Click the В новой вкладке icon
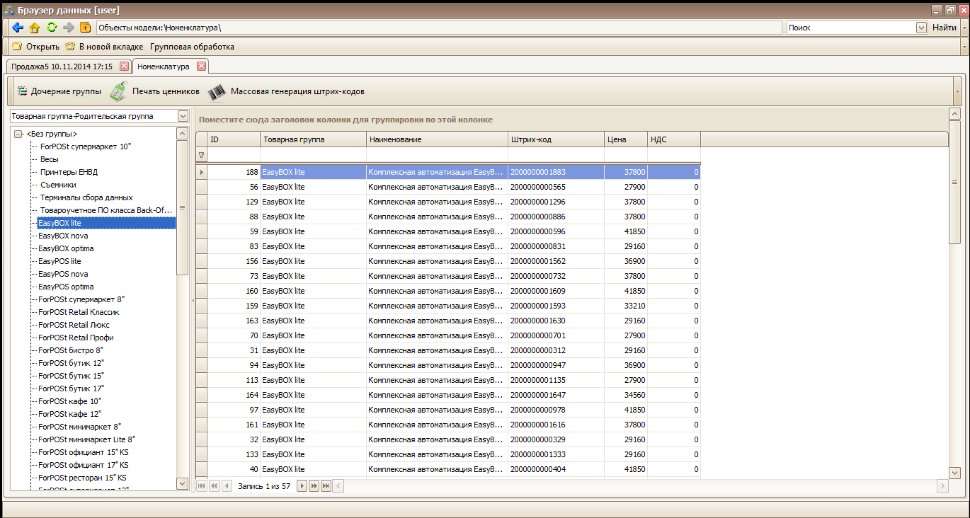This screenshot has width=970, height=518. click(x=71, y=46)
